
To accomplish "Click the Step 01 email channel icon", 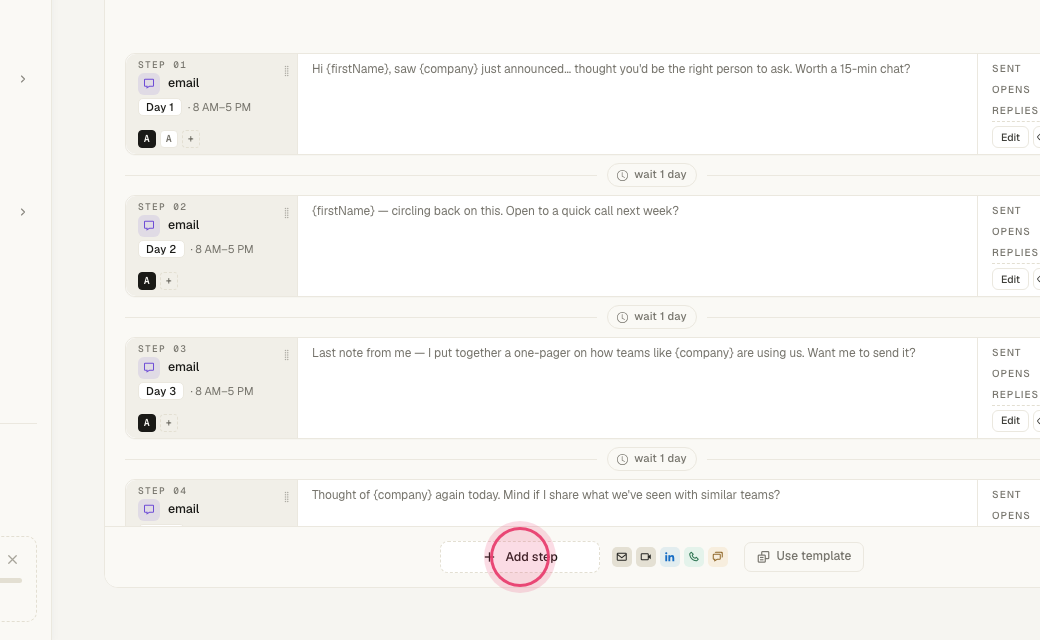I will click(x=149, y=84).
